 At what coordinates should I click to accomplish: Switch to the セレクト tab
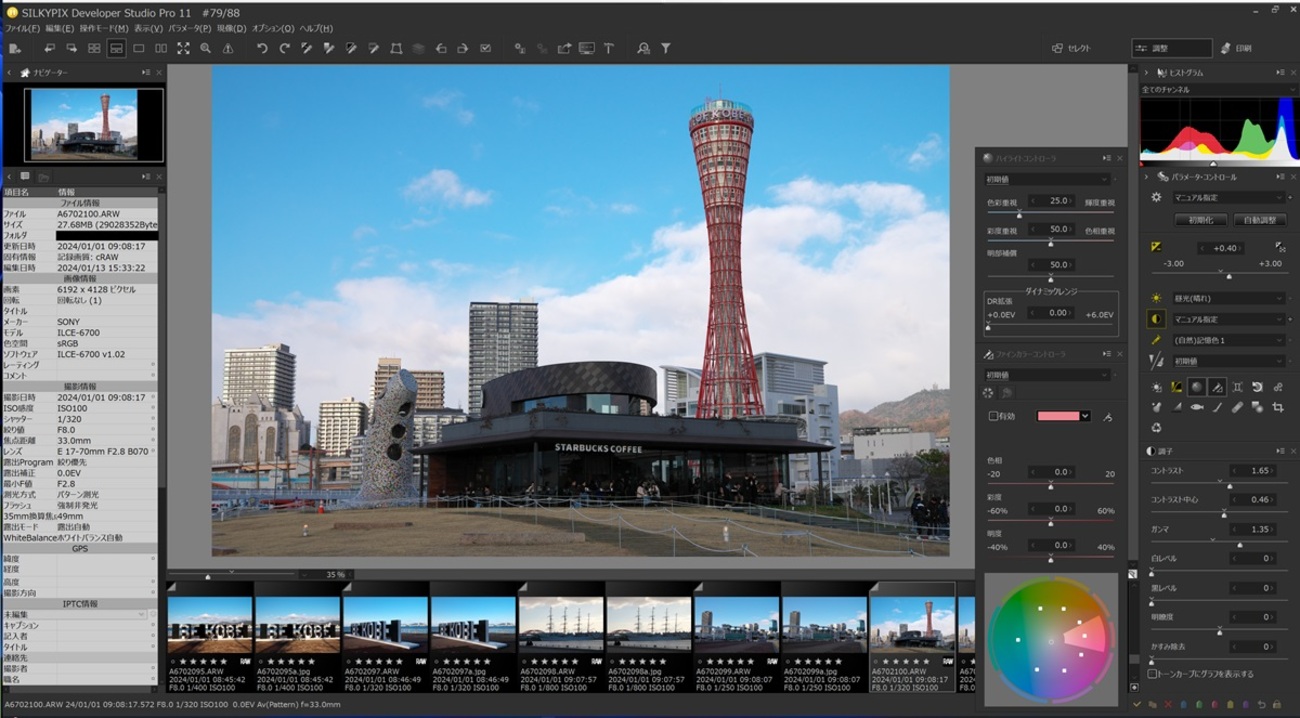1072,48
